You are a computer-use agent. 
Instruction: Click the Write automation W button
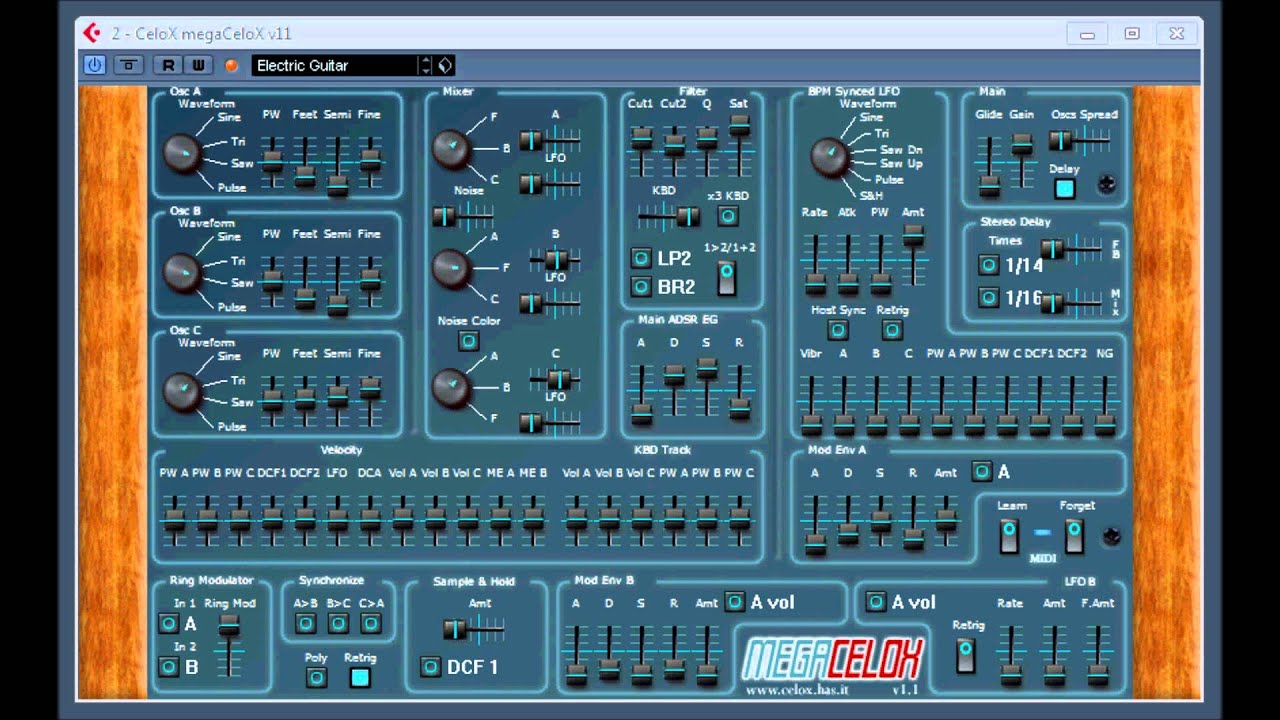click(x=198, y=65)
